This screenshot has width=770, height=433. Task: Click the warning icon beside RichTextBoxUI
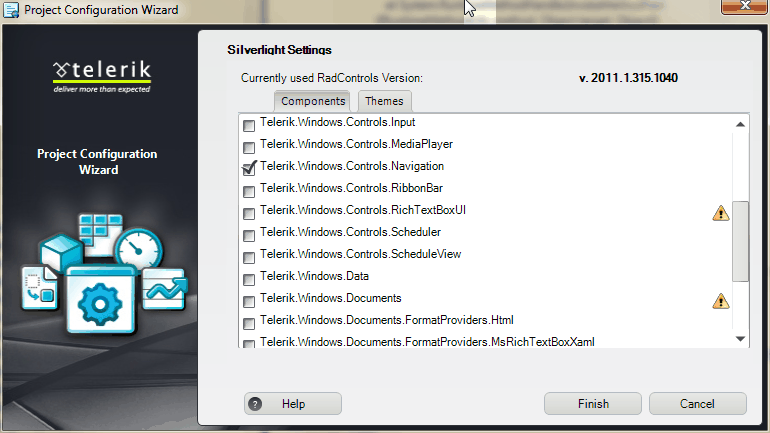point(720,213)
